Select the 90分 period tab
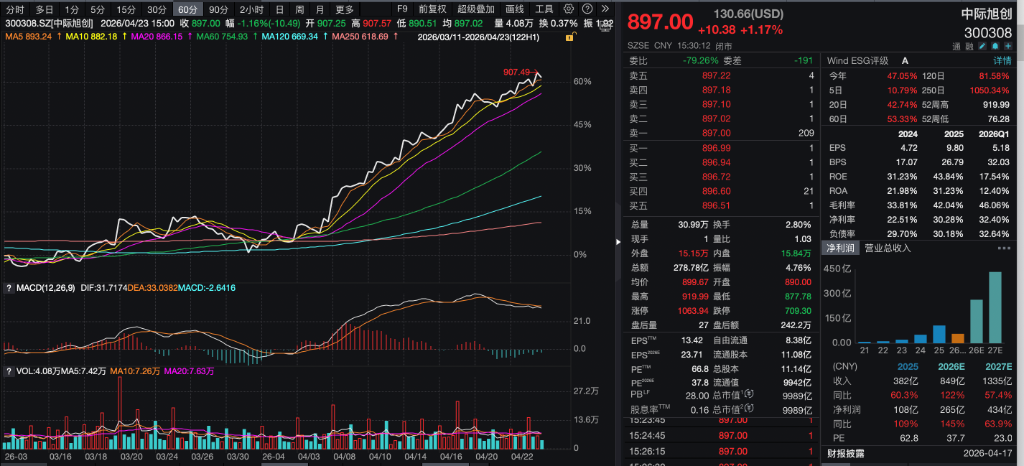This screenshot has width=1024, height=466. click(x=219, y=9)
